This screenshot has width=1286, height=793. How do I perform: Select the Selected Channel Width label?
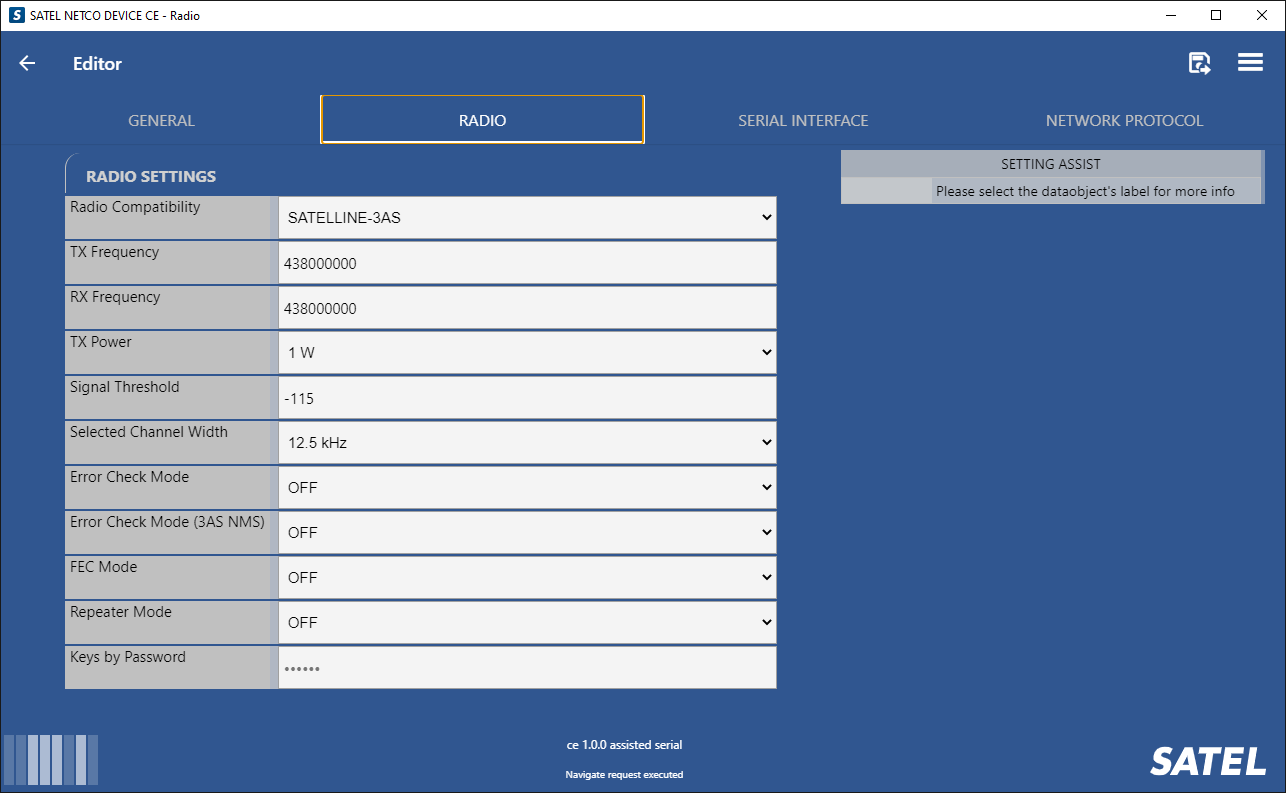pos(149,432)
